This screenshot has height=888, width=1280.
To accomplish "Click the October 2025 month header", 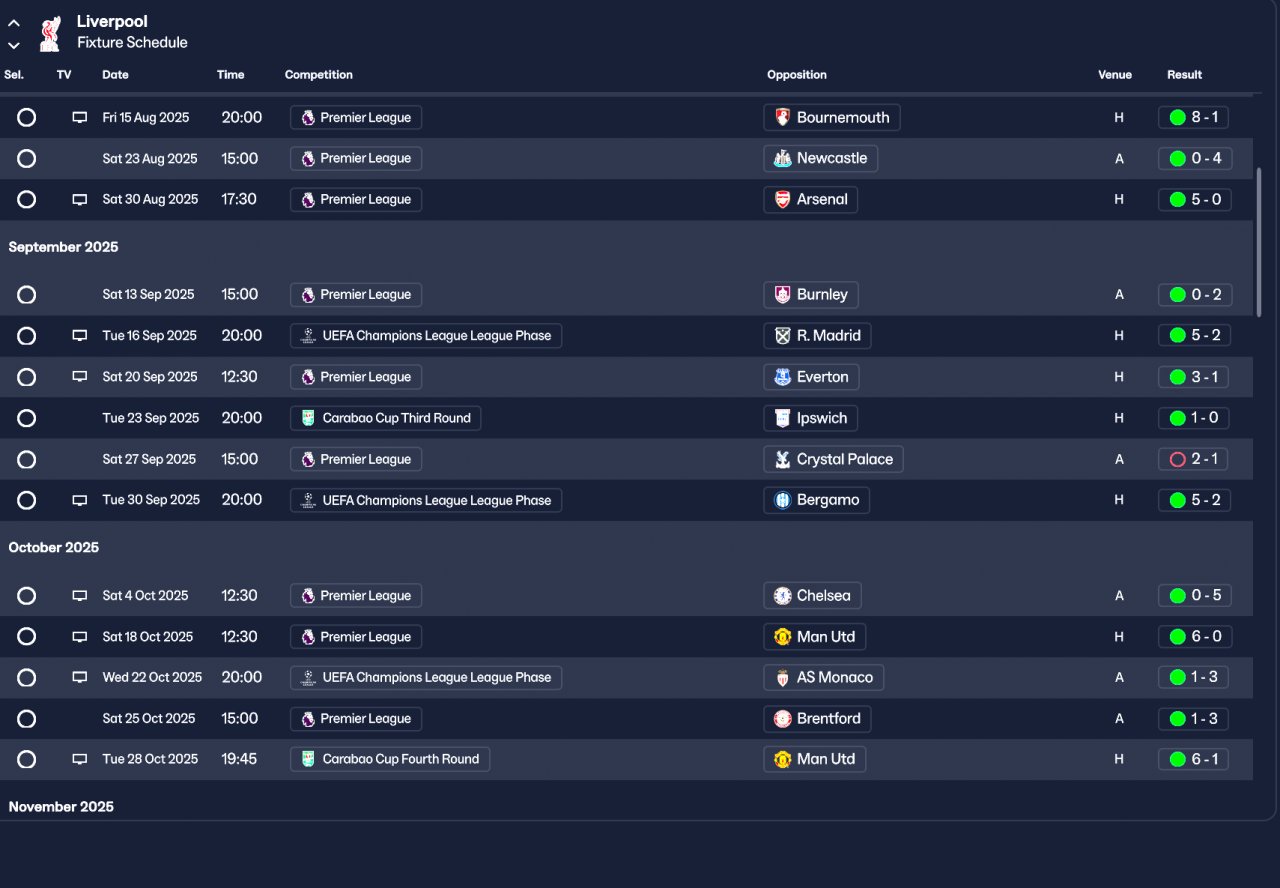I will click(x=54, y=548).
